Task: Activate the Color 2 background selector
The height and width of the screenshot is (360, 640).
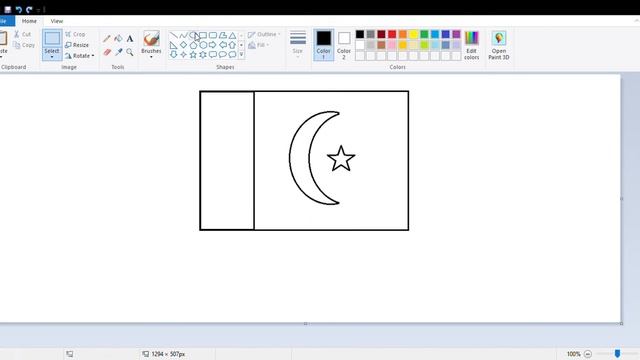Action: 344,45
